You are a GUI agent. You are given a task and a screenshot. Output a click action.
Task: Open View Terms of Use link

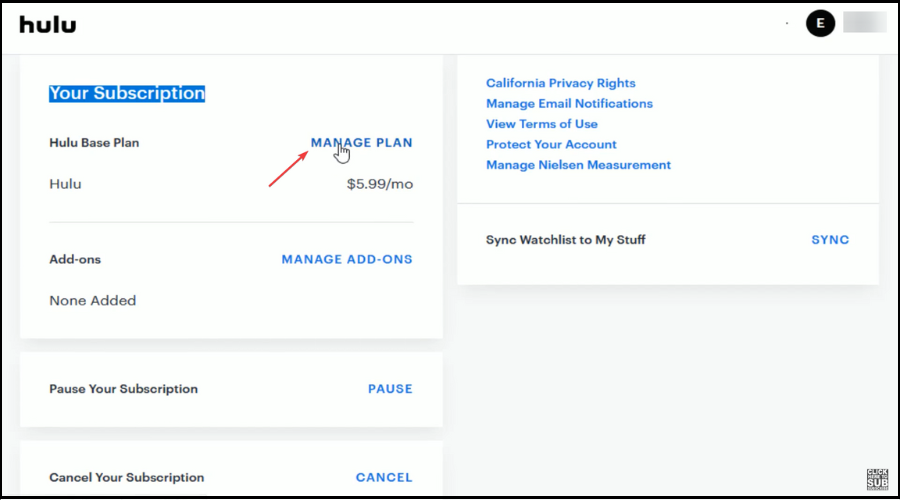542,124
